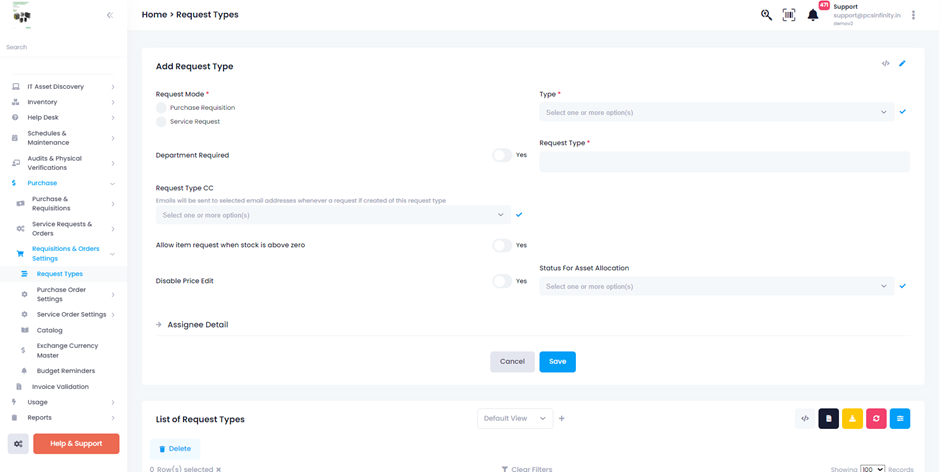This screenshot has width=940, height=472.
Task: Click the Save button
Action: tap(557, 361)
